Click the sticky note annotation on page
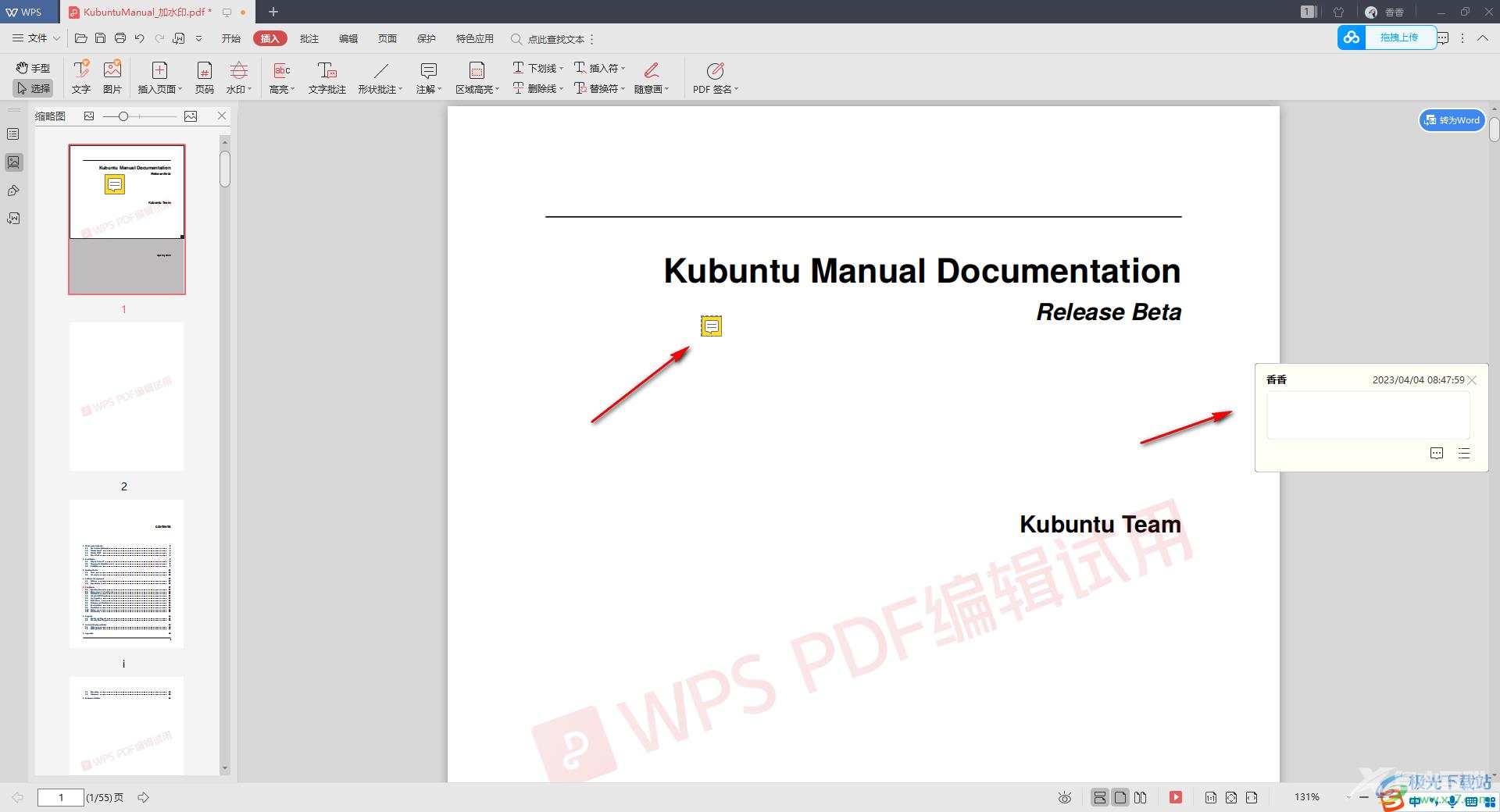The height and width of the screenshot is (812, 1500). click(x=711, y=326)
